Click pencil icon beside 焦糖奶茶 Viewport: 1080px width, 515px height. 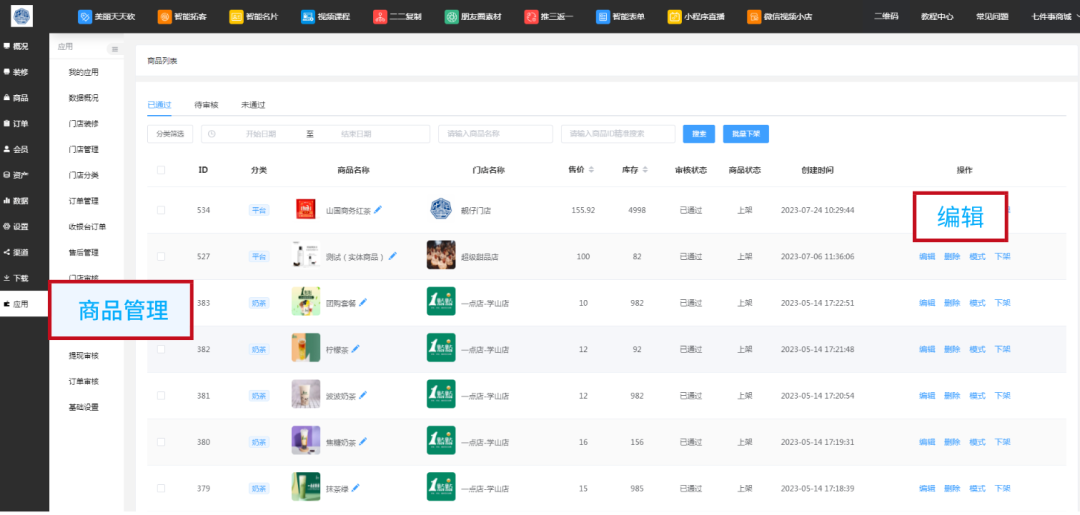[x=363, y=441]
